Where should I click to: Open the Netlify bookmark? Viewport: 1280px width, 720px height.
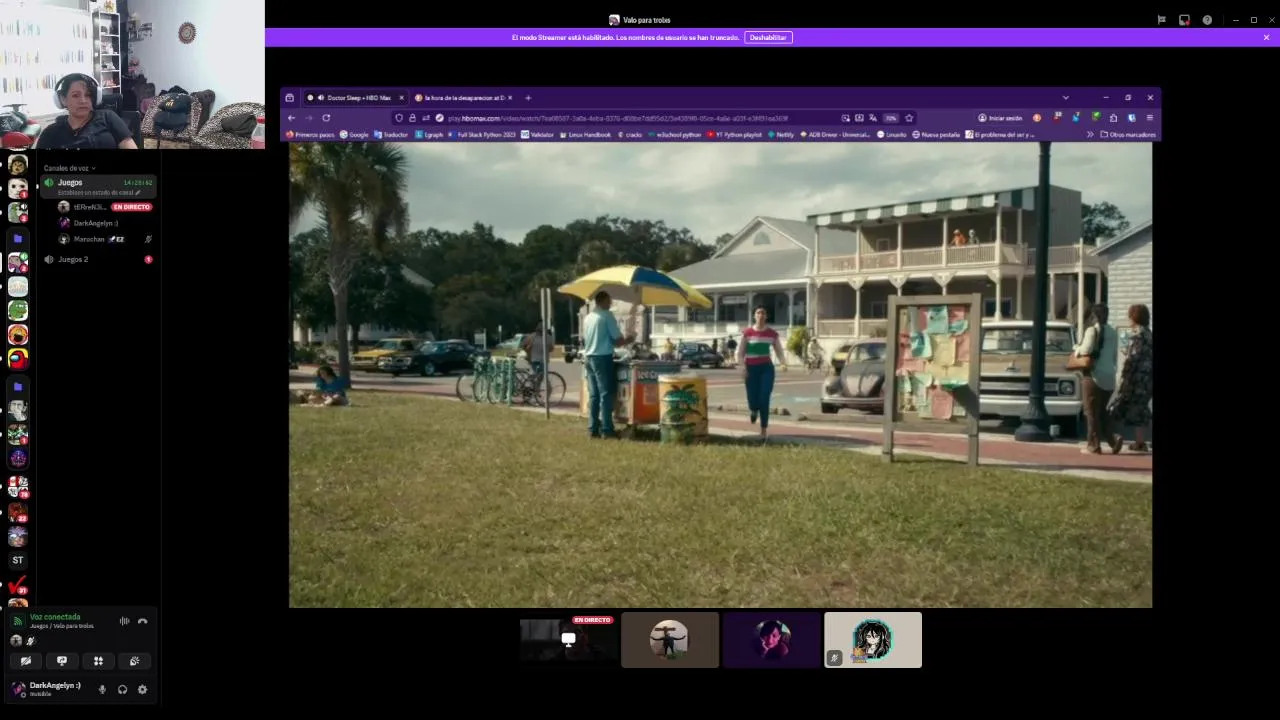click(781, 134)
